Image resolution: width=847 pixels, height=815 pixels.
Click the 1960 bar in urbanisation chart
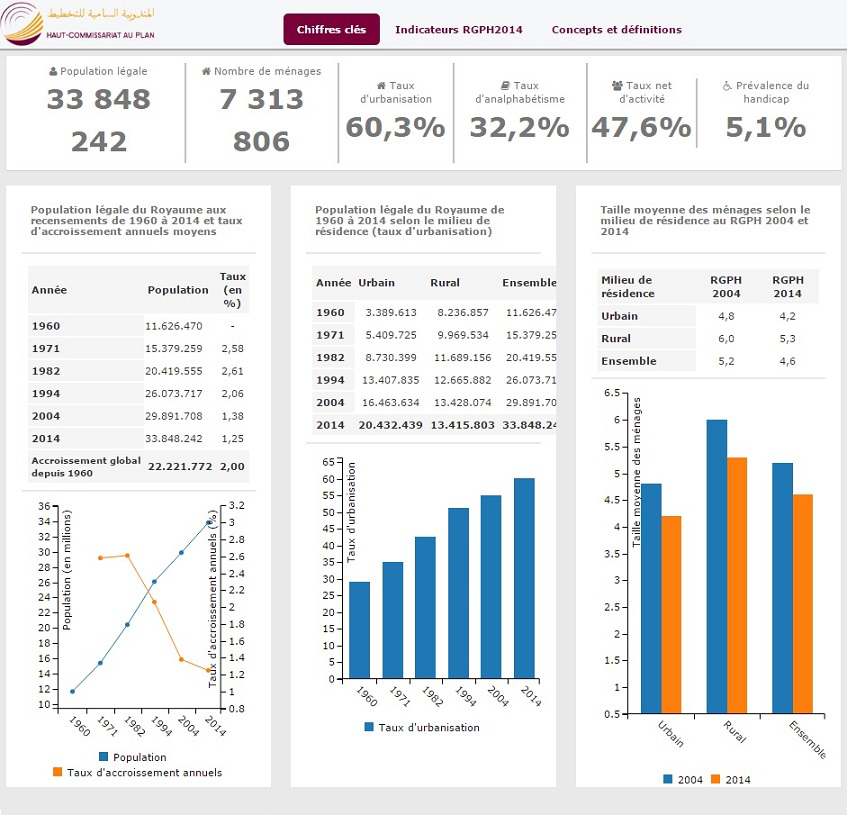pos(359,630)
